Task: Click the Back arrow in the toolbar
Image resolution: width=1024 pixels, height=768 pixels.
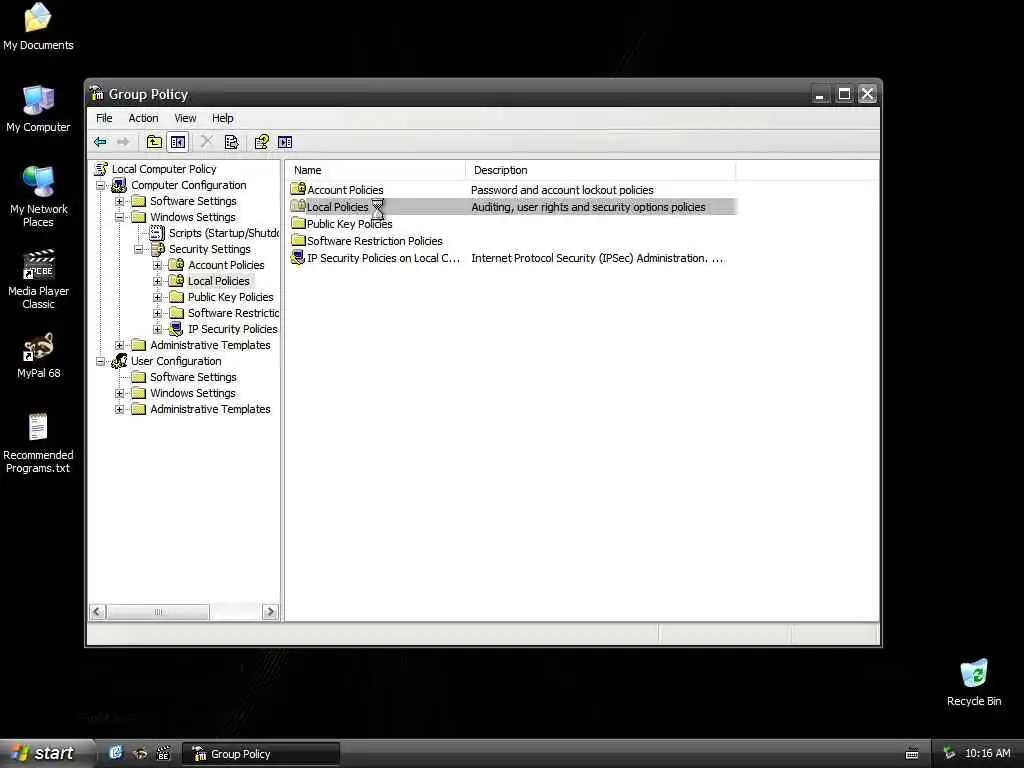Action: (x=100, y=142)
